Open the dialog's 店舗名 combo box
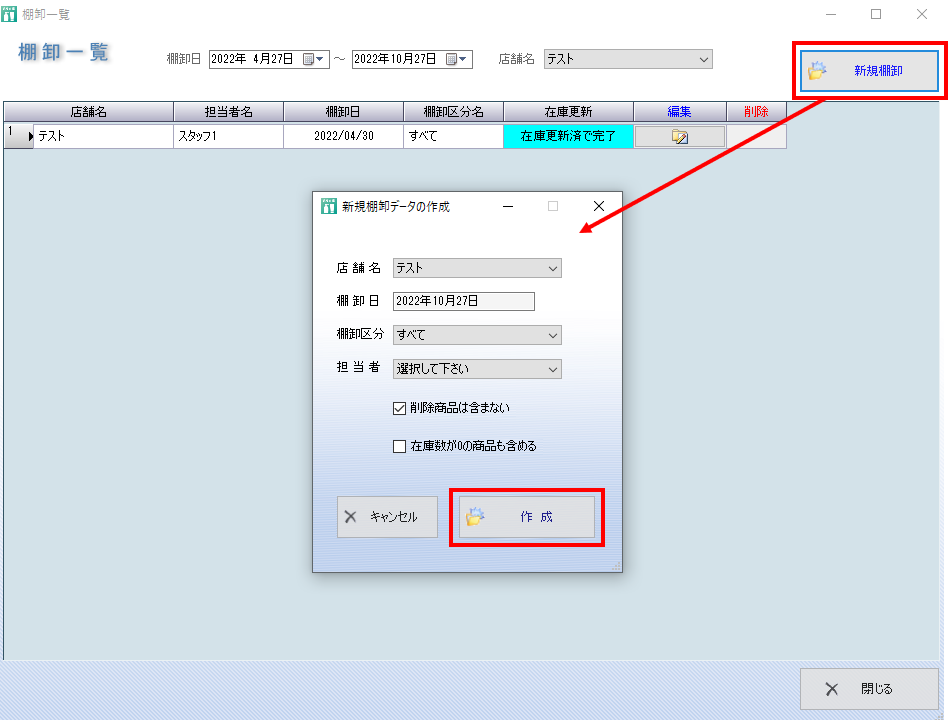Image resolution: width=951 pixels, height=720 pixels. 553,268
